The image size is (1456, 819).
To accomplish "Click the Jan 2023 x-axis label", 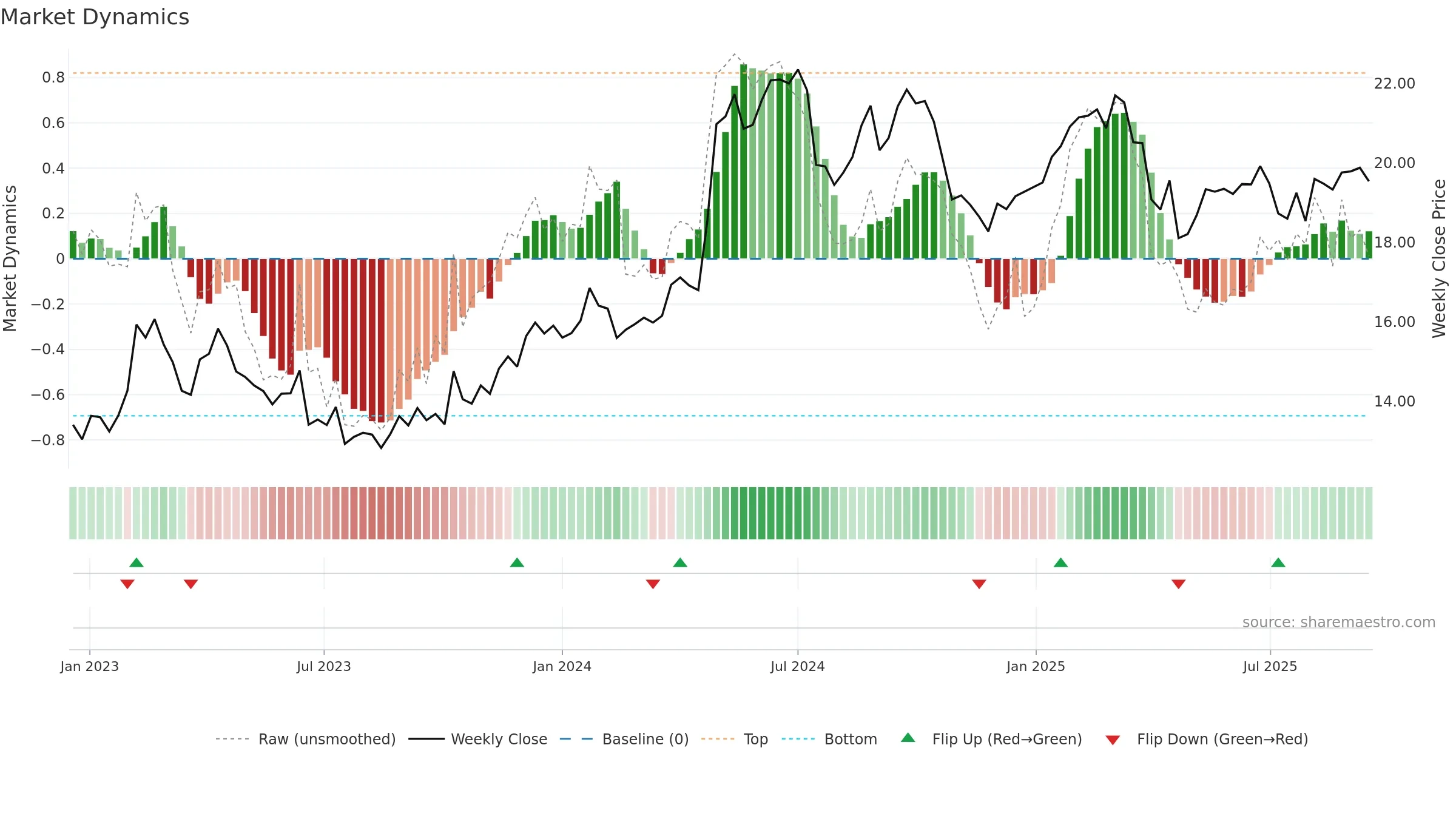I will point(90,667).
